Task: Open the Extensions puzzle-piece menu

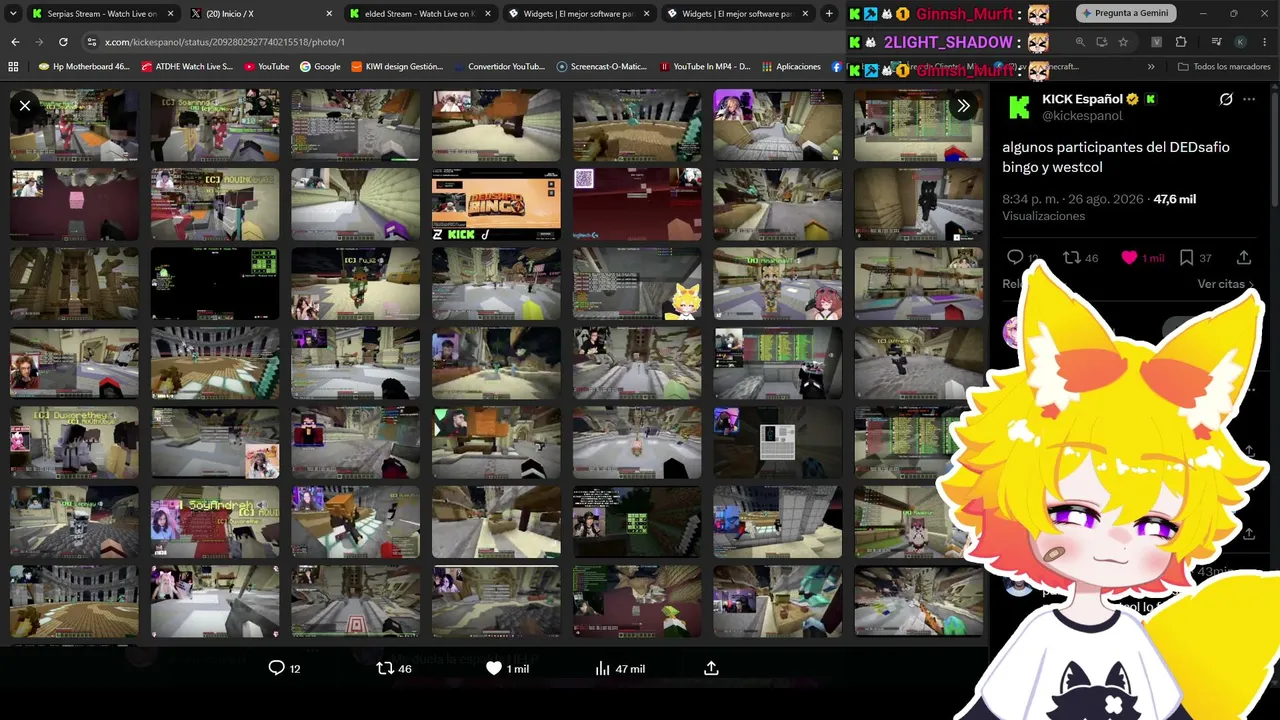Action: point(1181,42)
